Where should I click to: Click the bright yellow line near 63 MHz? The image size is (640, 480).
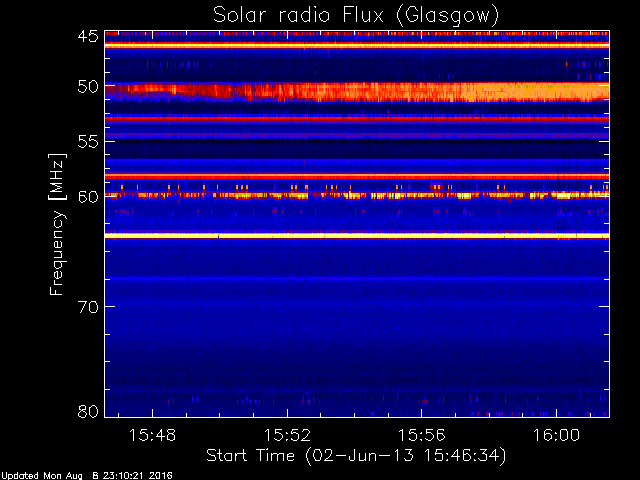[x=357, y=236]
